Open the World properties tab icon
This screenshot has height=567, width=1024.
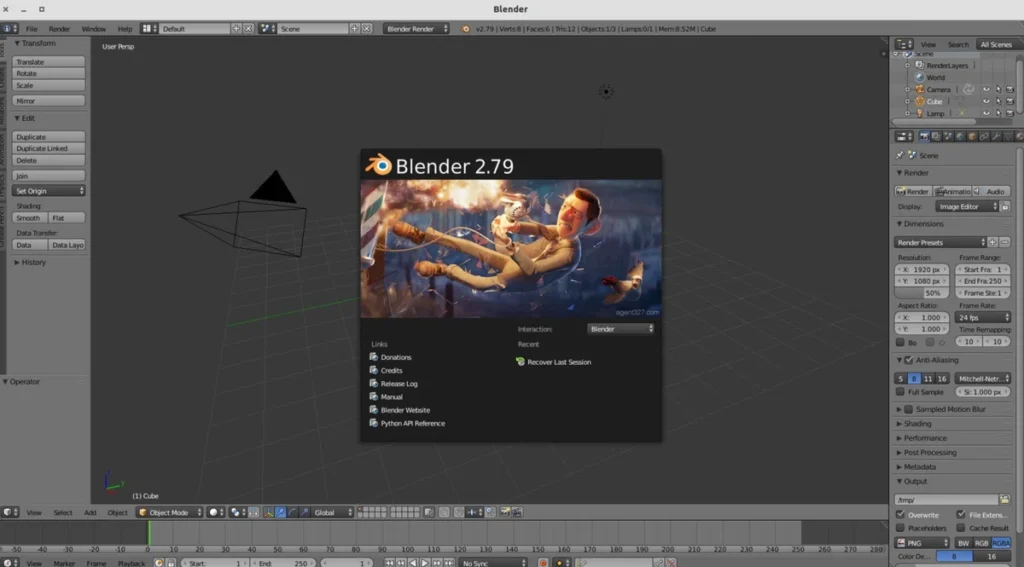[x=959, y=137]
